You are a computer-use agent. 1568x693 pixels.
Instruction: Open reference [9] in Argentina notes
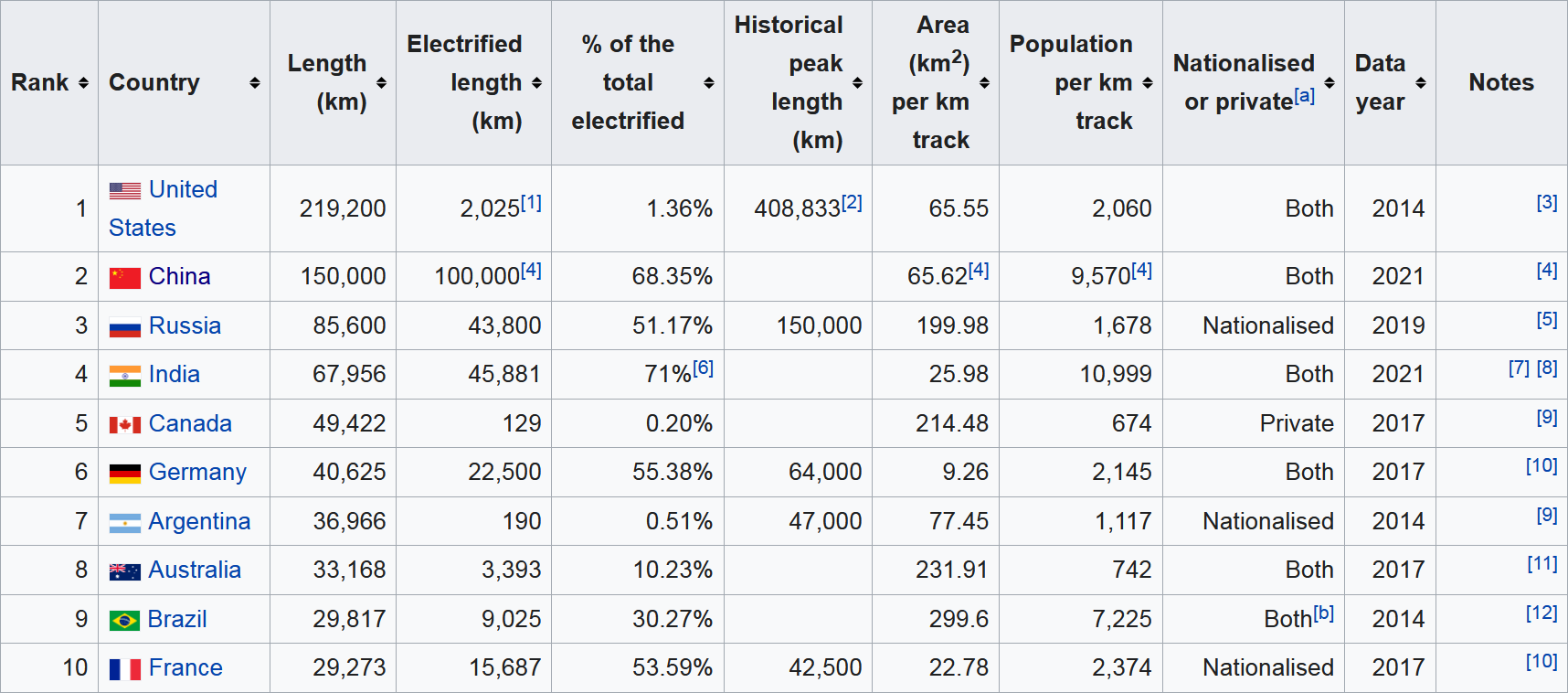pyautogui.click(x=1547, y=515)
